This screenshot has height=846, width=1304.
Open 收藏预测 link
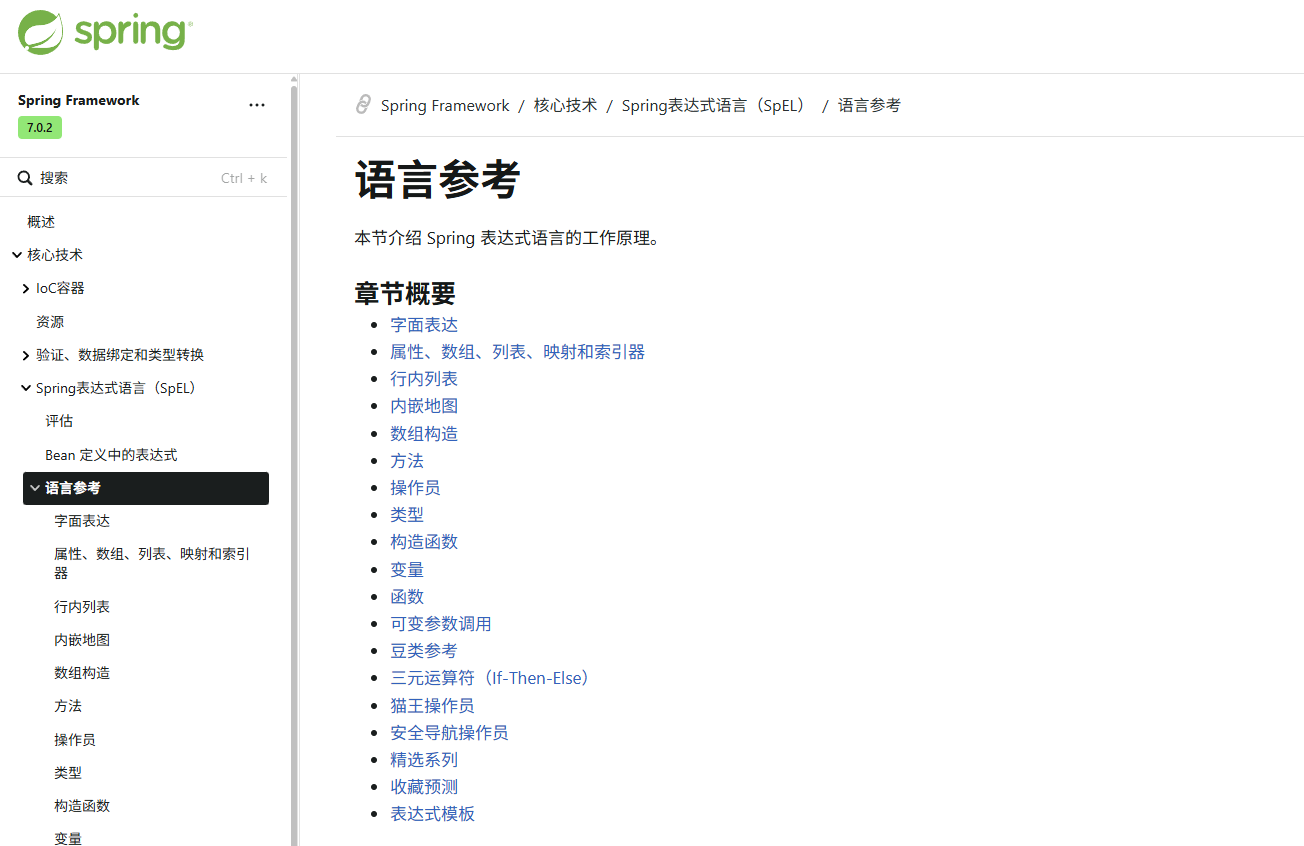pos(424,787)
